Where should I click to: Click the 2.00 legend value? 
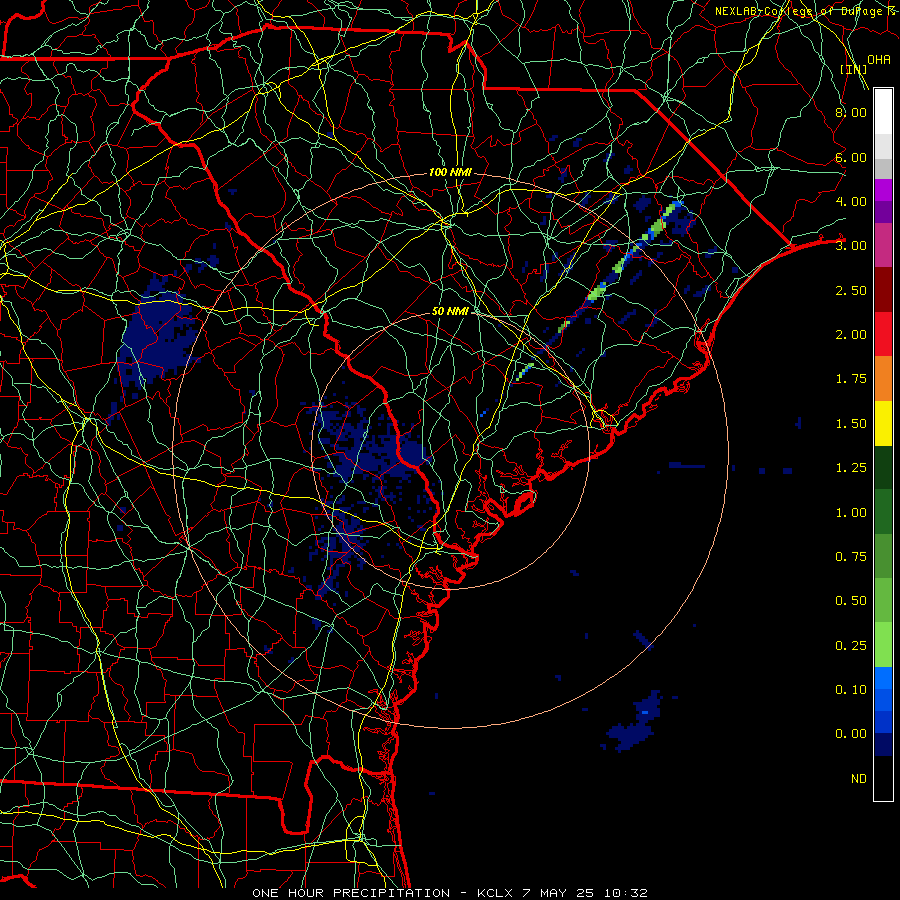tap(851, 335)
